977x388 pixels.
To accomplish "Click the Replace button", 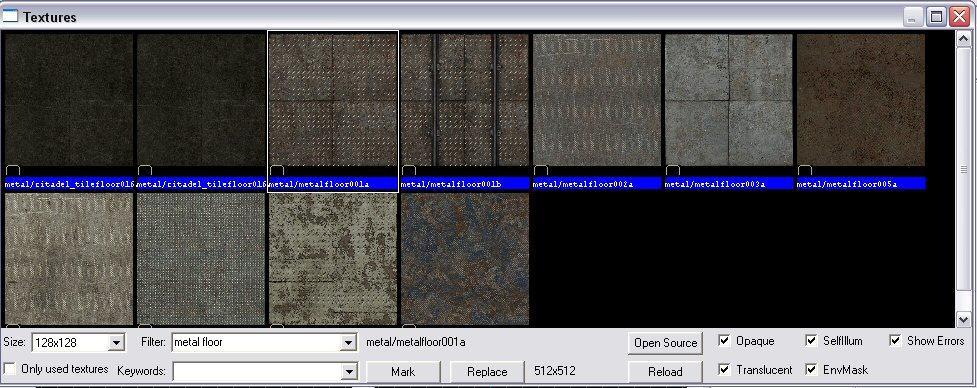I will point(487,372).
